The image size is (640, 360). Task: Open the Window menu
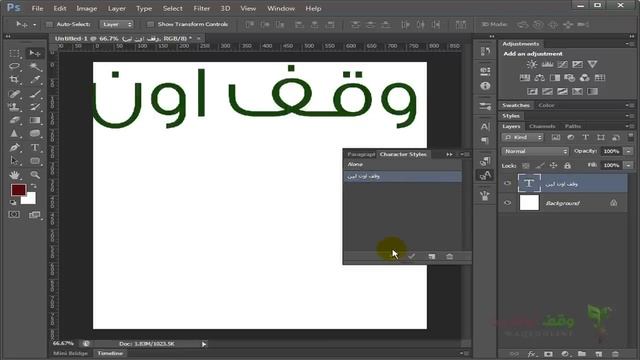tap(281, 9)
